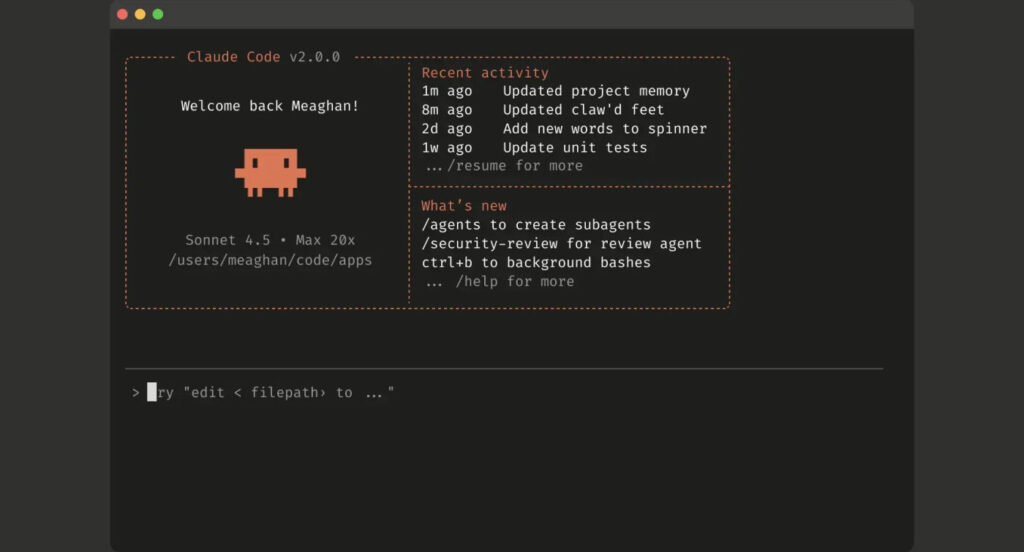Click '/help for more' under What's new
1024x552 pixels.
(514, 282)
